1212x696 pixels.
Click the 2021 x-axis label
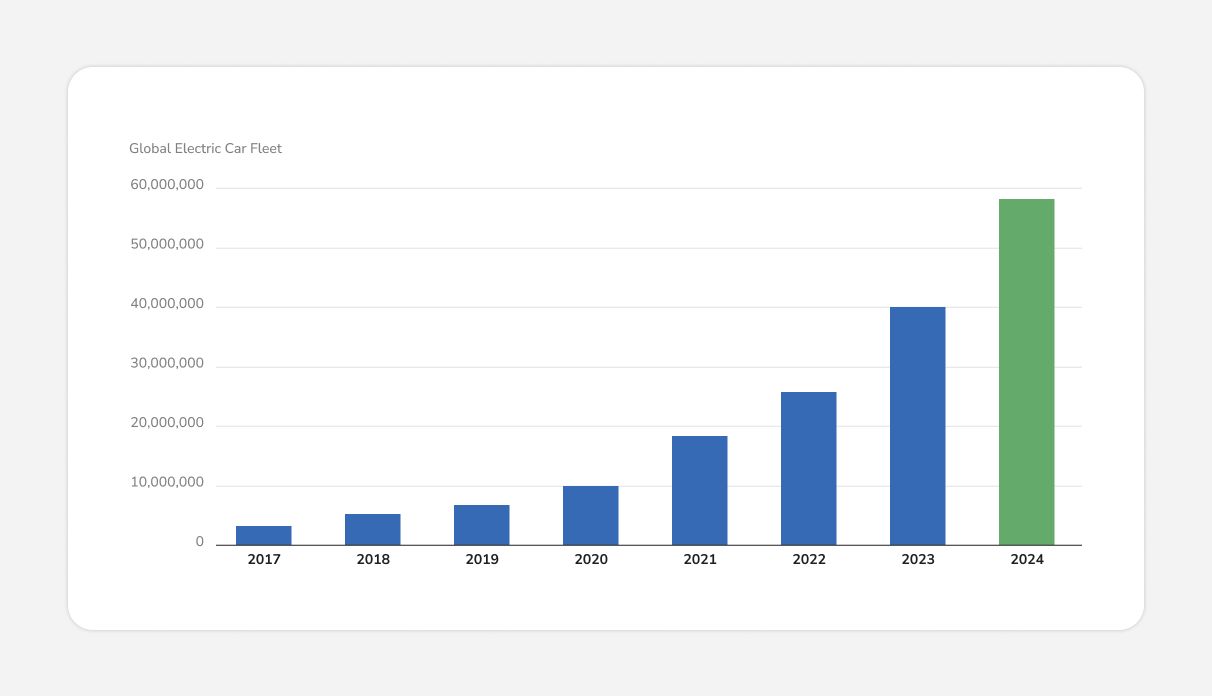(700, 560)
